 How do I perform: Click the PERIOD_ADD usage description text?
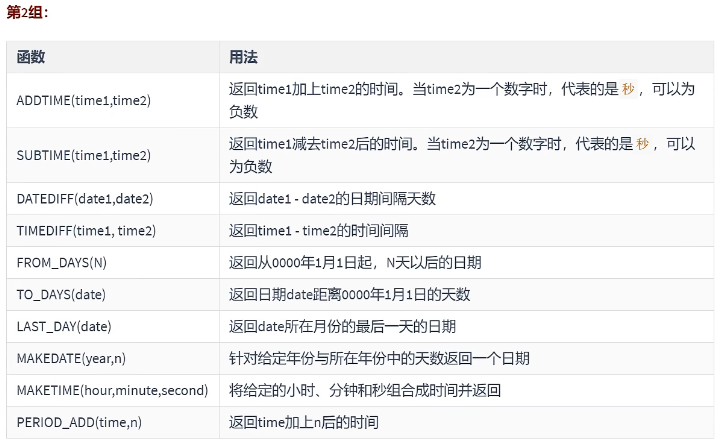tap(304, 423)
